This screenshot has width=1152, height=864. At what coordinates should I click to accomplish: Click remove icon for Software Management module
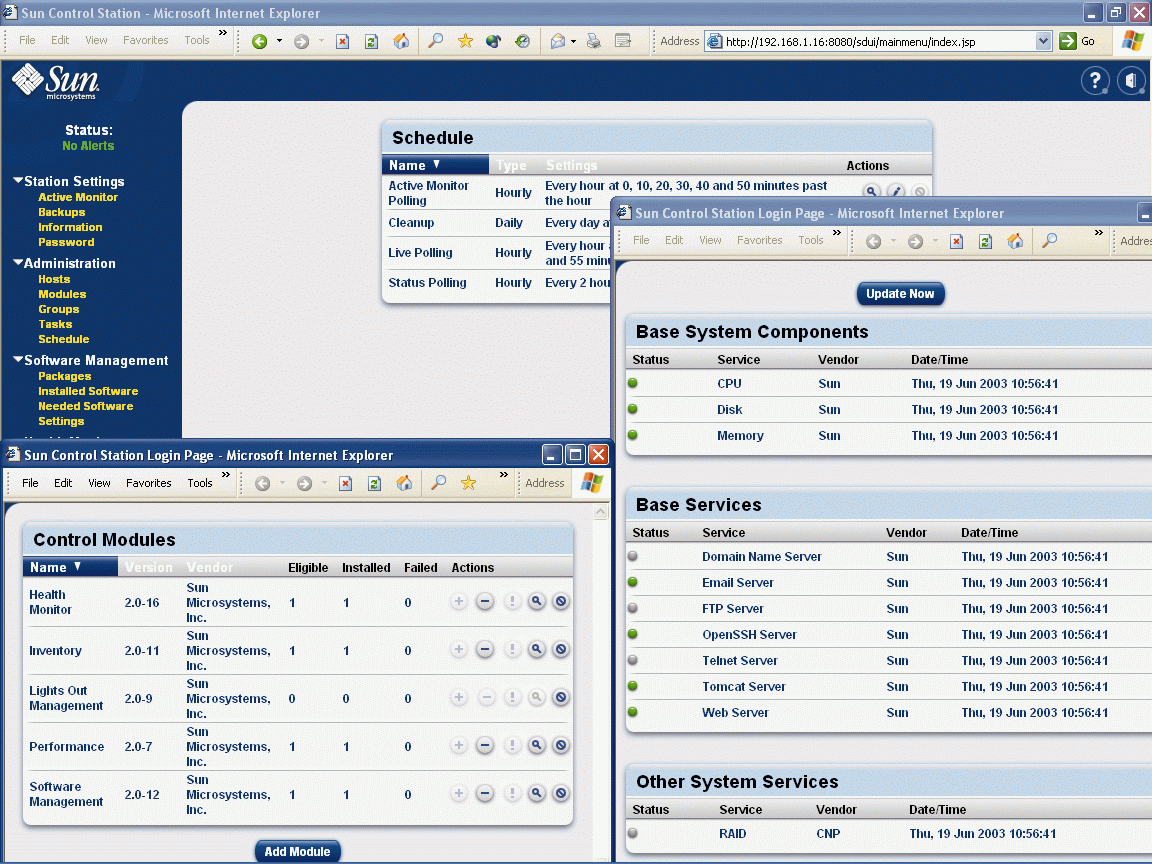click(561, 793)
